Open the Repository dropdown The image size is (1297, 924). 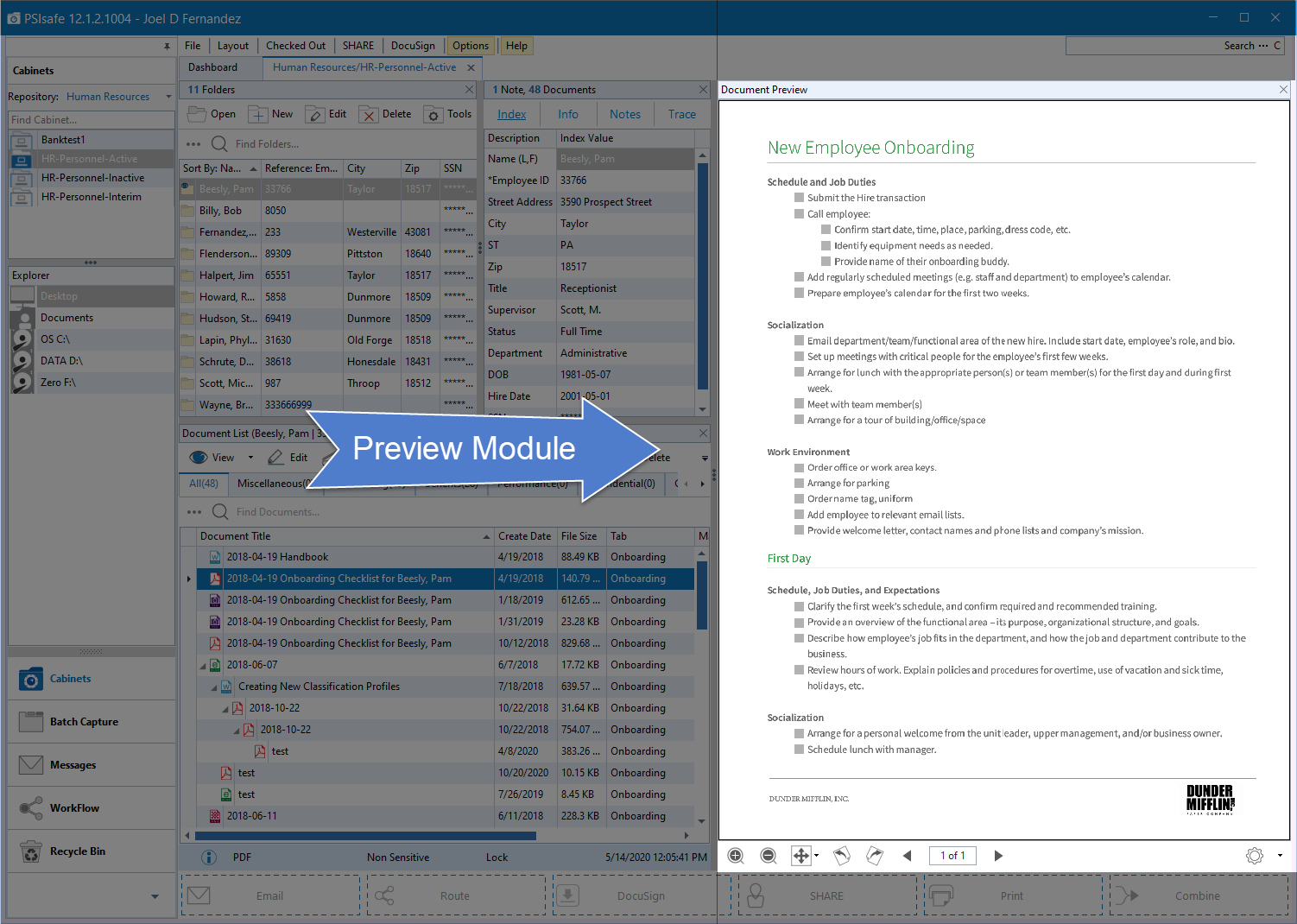(x=168, y=97)
